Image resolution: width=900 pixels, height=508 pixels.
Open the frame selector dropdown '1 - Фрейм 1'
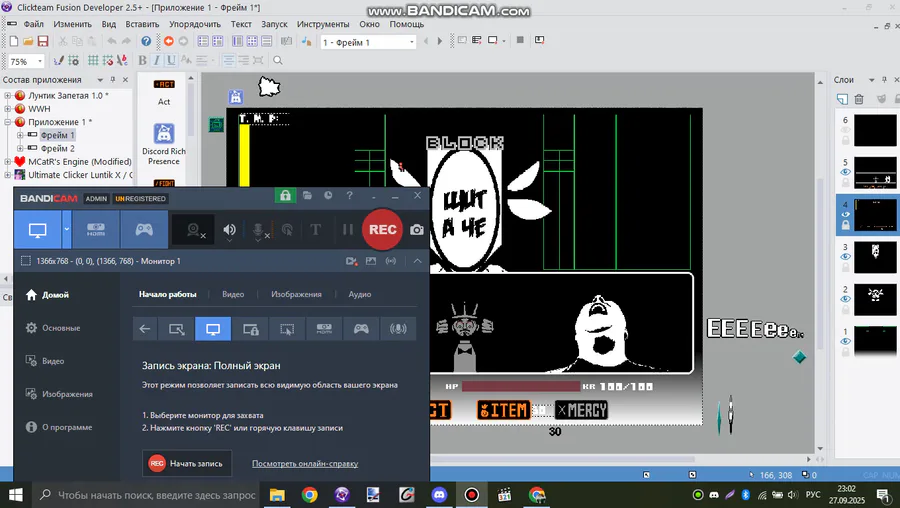tap(368, 42)
